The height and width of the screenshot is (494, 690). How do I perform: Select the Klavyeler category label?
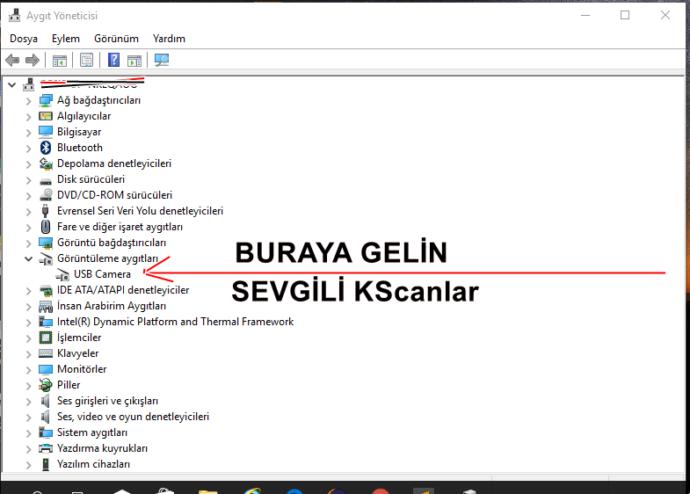pos(77,353)
